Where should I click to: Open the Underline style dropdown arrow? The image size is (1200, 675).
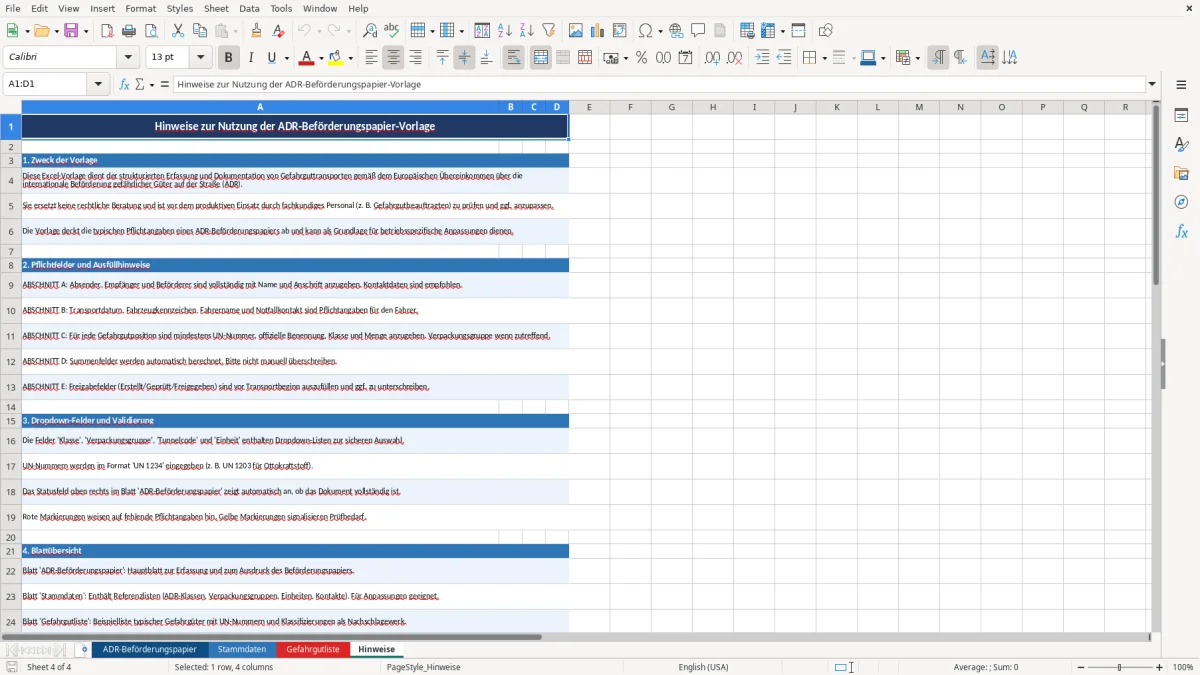pyautogui.click(x=287, y=58)
